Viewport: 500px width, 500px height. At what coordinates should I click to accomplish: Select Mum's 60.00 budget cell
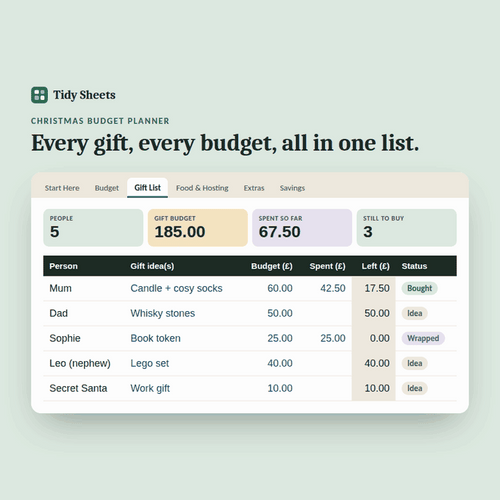click(x=280, y=288)
